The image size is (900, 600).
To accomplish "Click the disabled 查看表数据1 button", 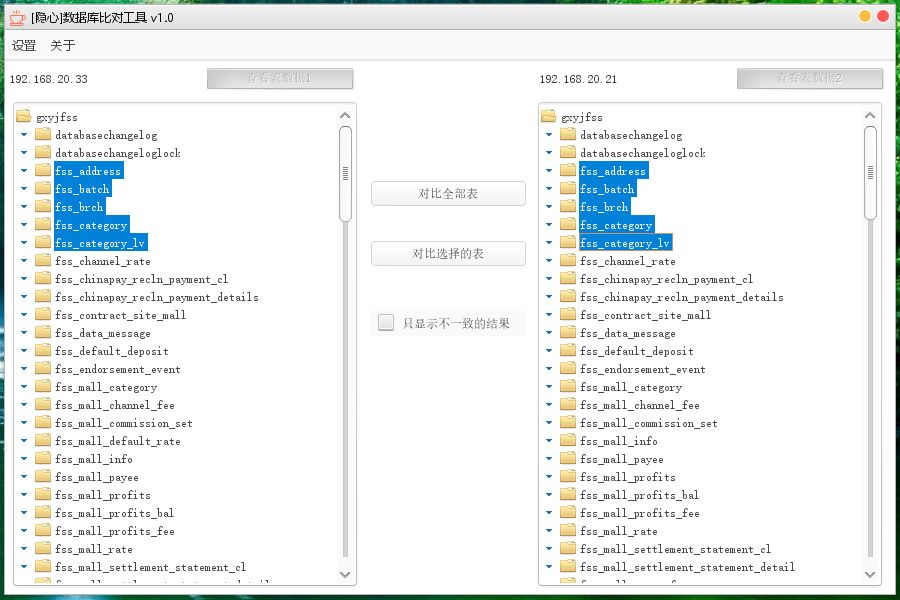I will (280, 78).
